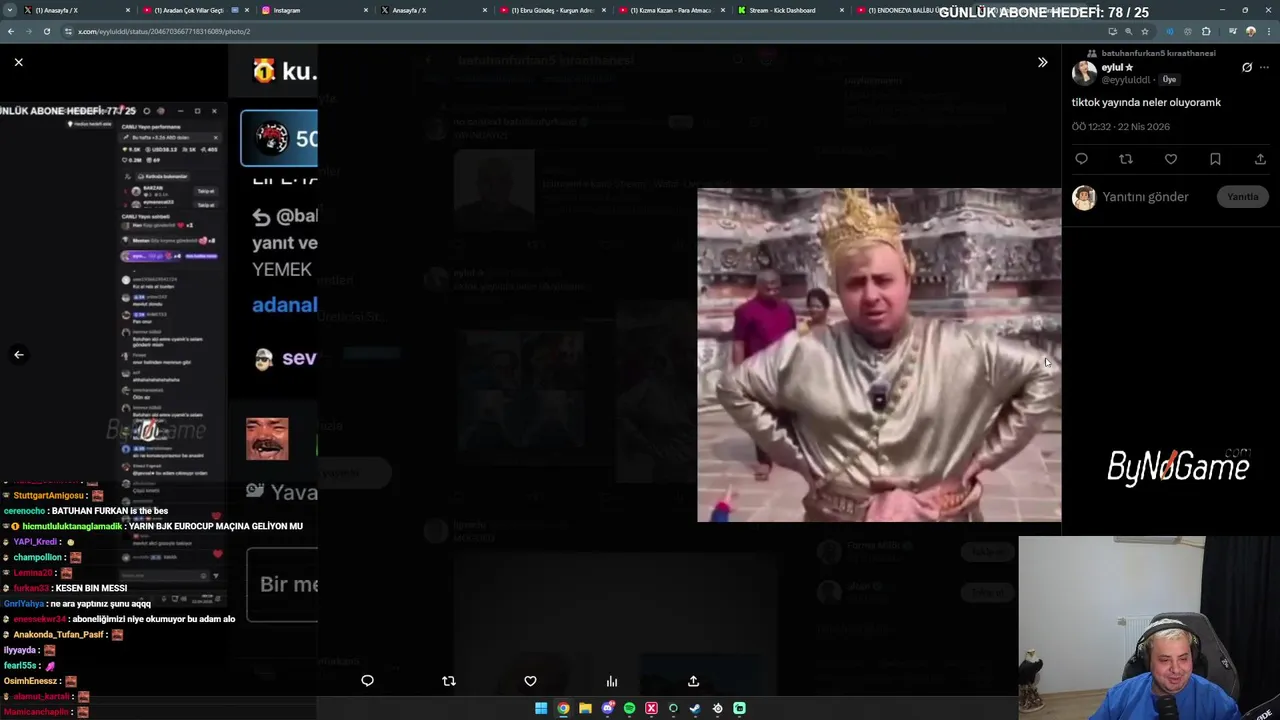The height and width of the screenshot is (720, 1280).
Task: Switch to the 'Aradan Çok Yıllar Geçti' tab
Action: (195, 10)
